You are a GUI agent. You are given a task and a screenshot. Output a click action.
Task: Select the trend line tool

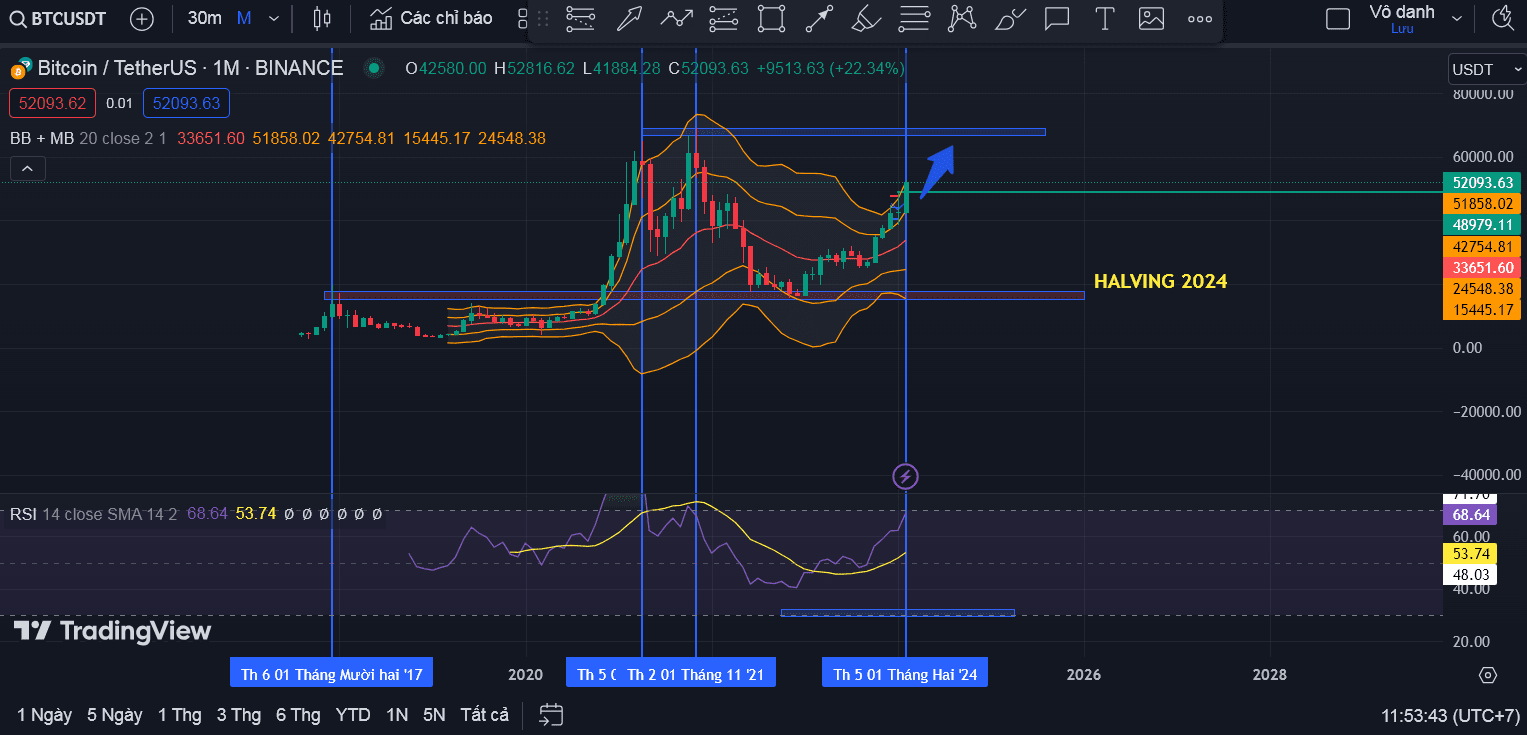coord(819,18)
